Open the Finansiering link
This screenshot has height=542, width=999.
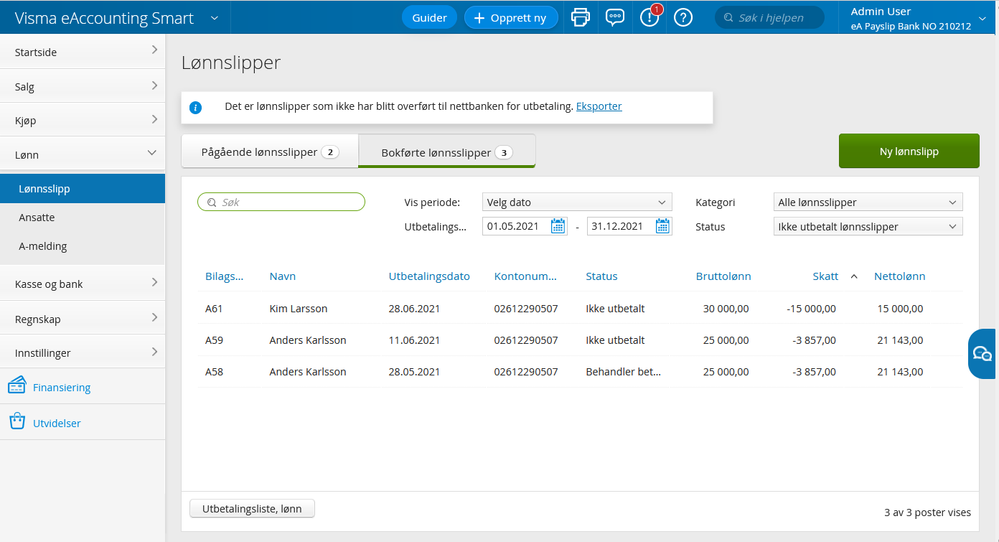tap(62, 387)
